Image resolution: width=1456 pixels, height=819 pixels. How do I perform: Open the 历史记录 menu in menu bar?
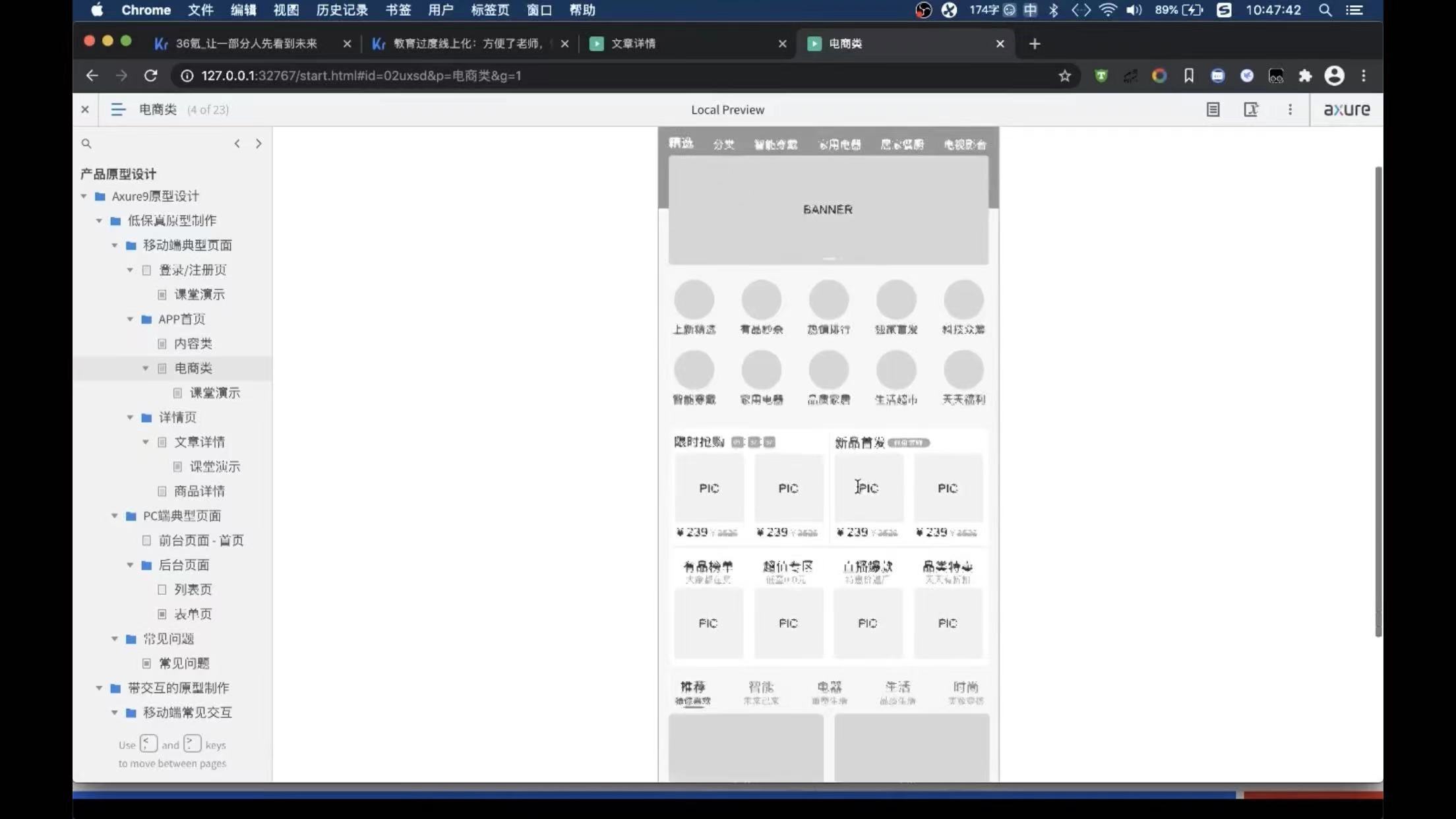coord(342,10)
